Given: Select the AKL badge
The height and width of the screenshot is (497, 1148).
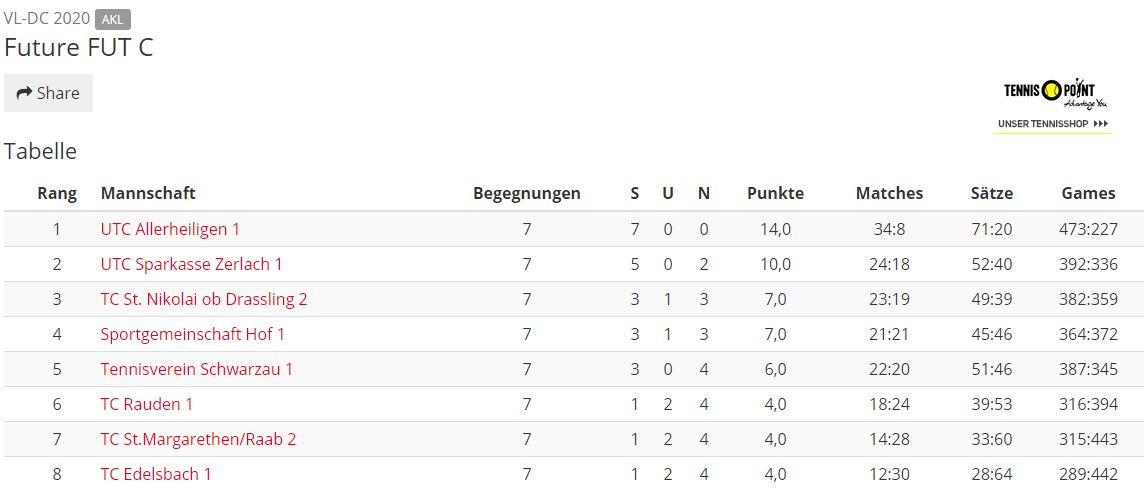Looking at the screenshot, I should (113, 20).
